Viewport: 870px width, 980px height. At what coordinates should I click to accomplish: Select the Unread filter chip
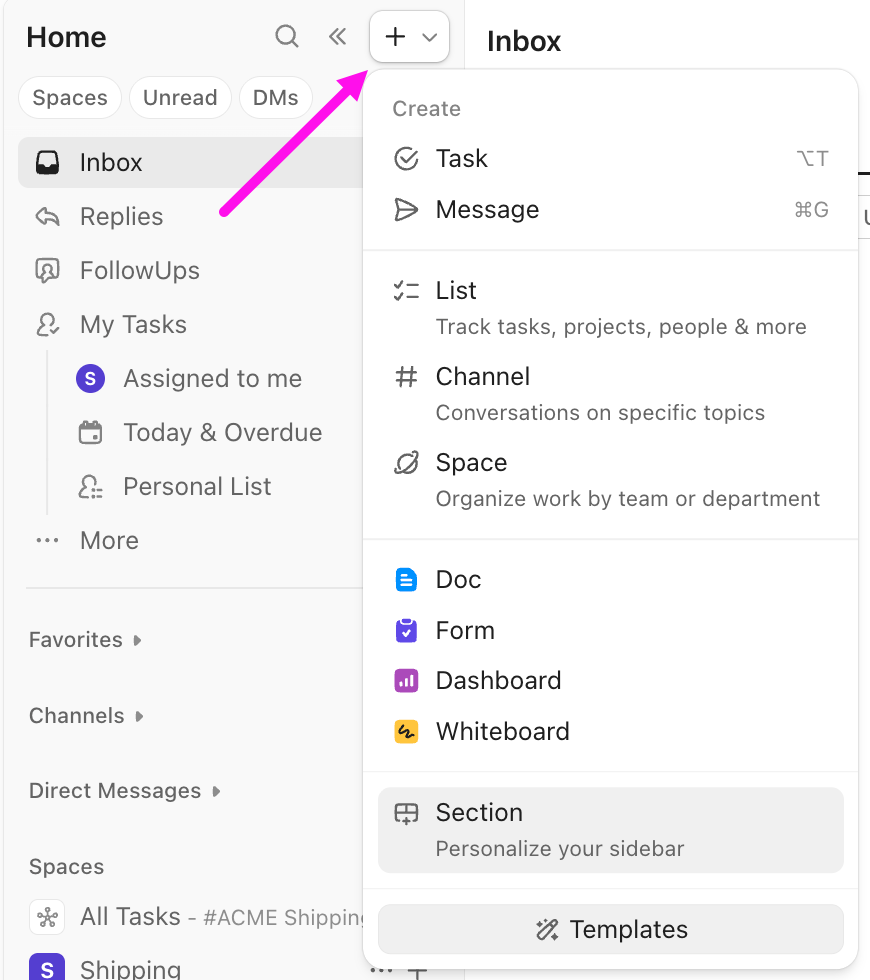[x=180, y=98]
